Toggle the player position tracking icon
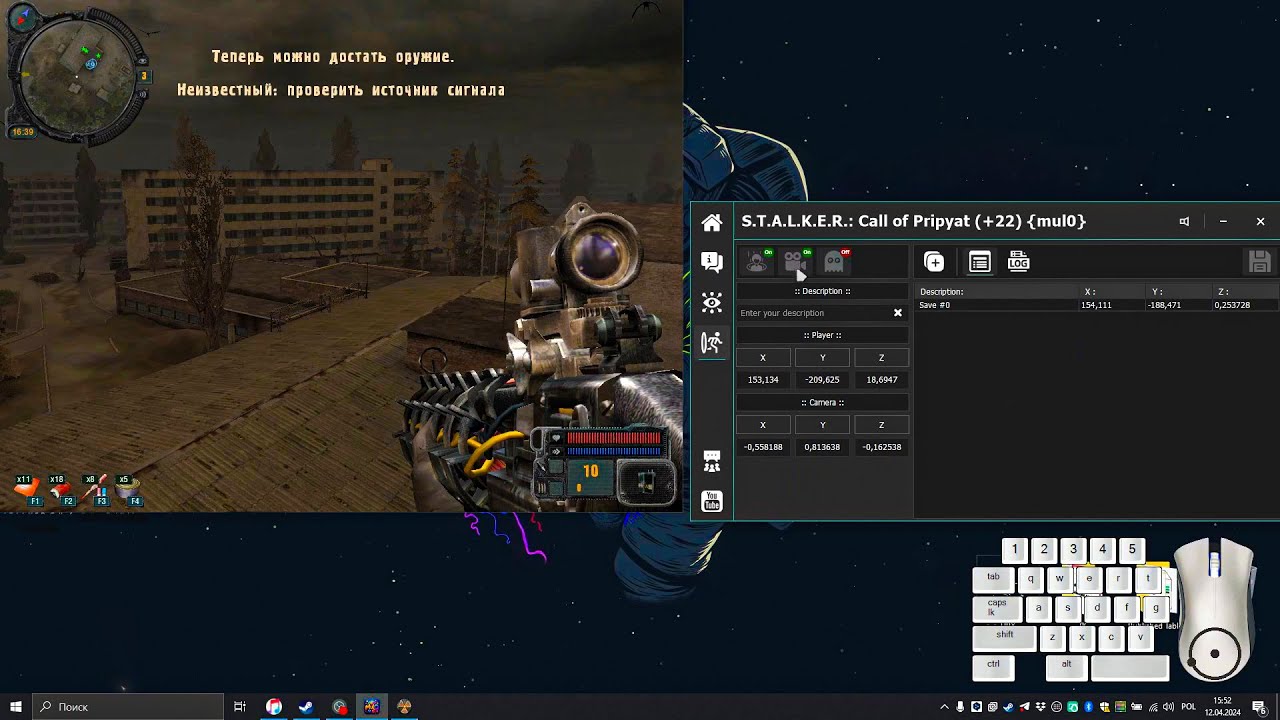Viewport: 1280px width, 720px height. point(758,262)
